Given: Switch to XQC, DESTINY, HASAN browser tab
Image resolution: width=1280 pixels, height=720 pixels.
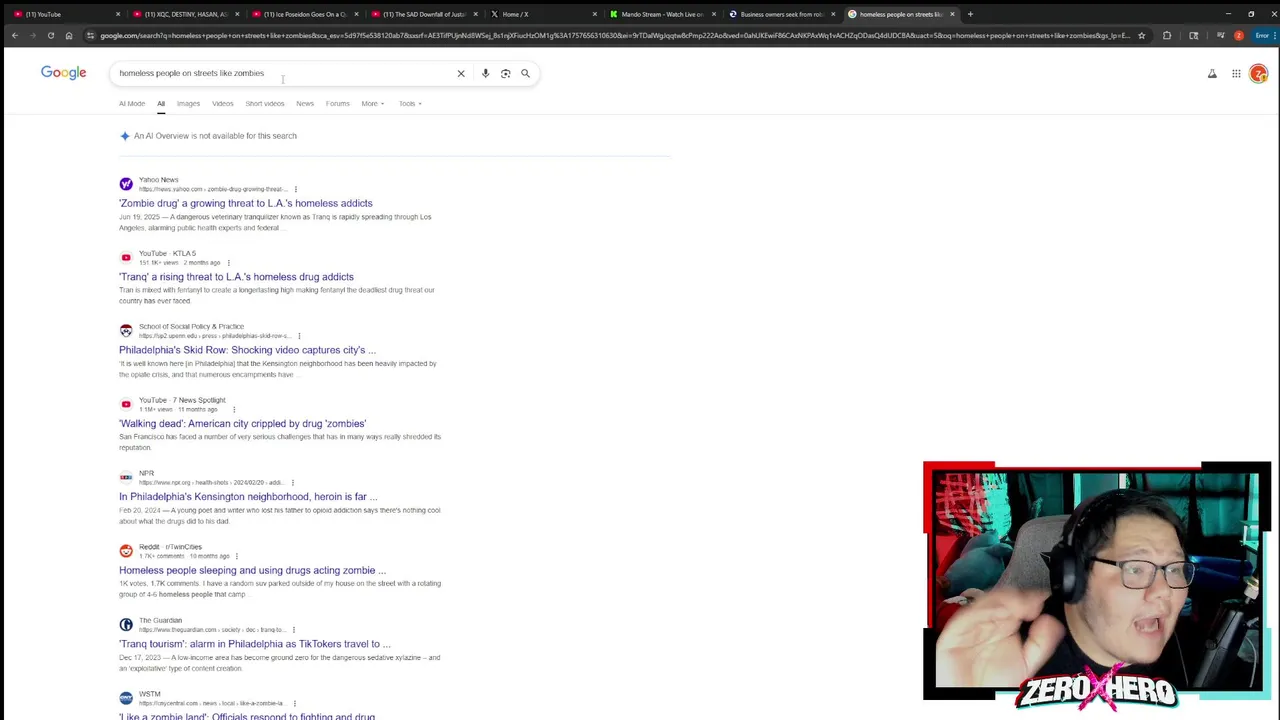Looking at the screenshot, I should point(186,14).
